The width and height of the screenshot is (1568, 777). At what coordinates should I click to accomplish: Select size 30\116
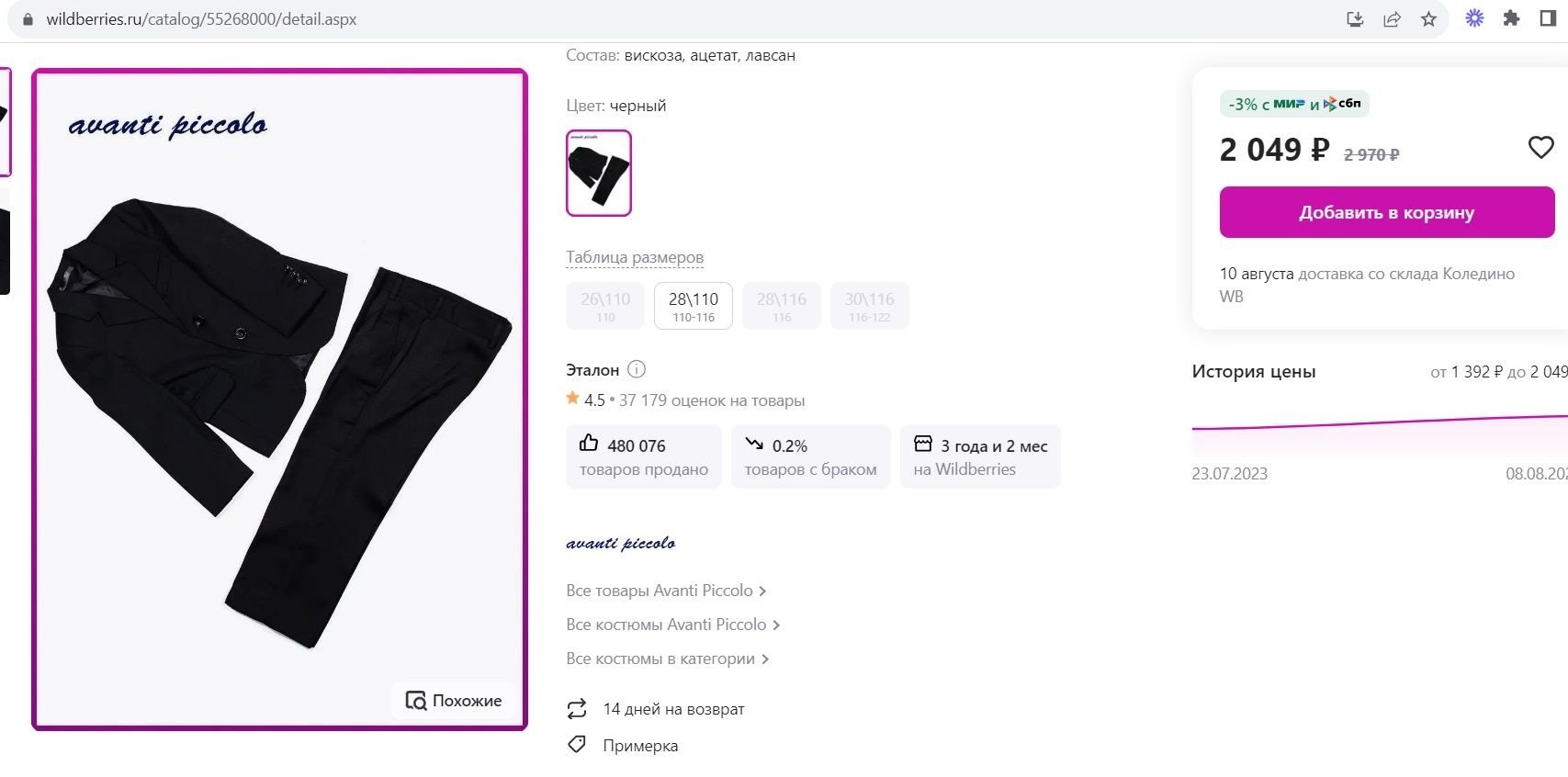click(869, 306)
